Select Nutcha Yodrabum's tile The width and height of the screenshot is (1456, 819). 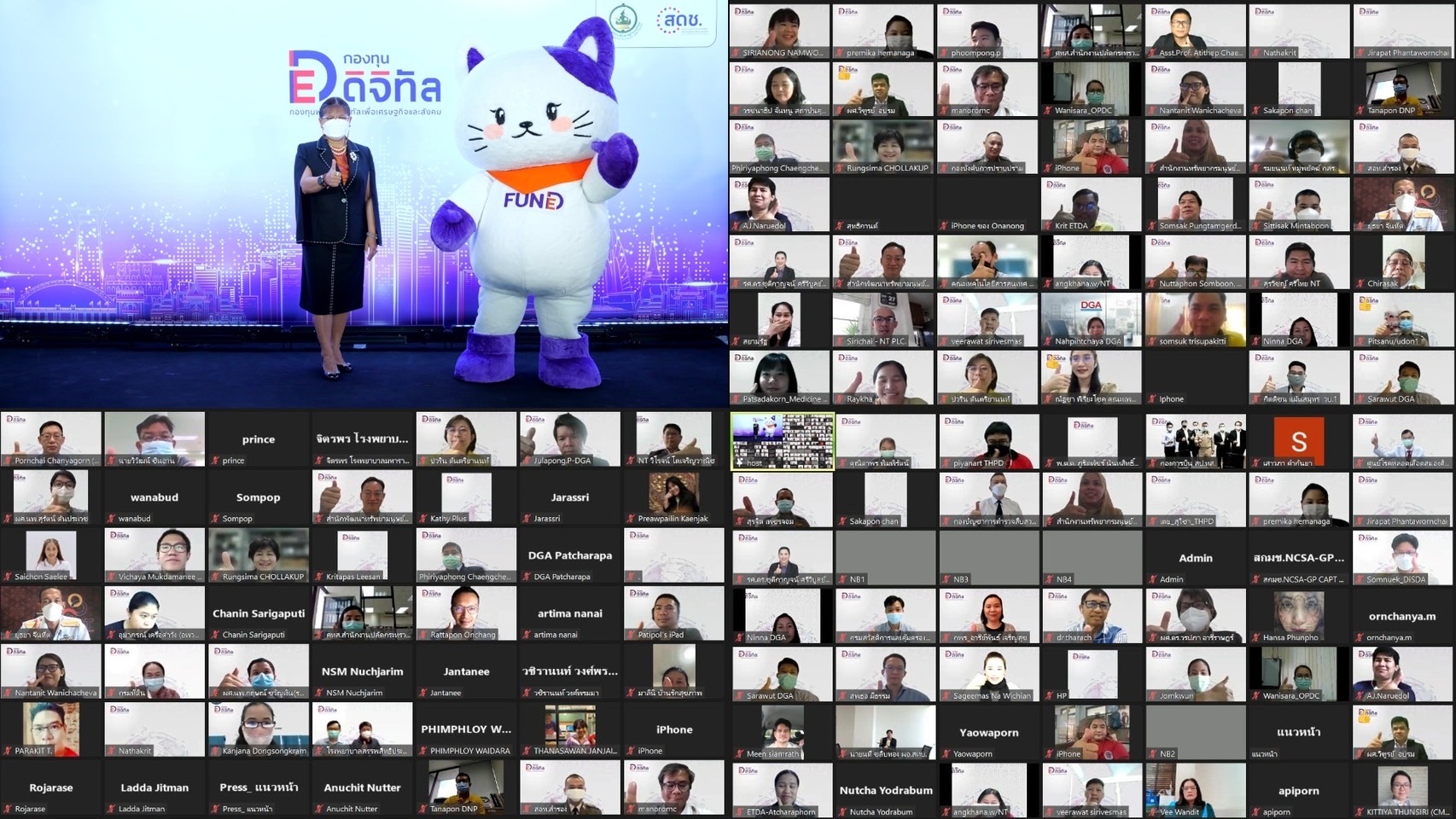click(x=886, y=789)
